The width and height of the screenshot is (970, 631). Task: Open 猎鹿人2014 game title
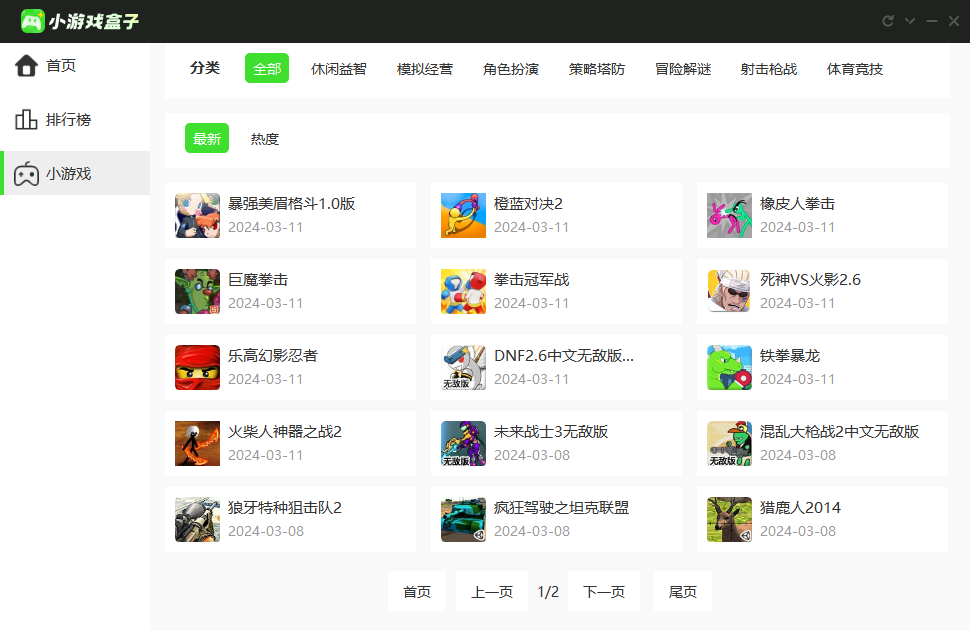click(x=800, y=508)
